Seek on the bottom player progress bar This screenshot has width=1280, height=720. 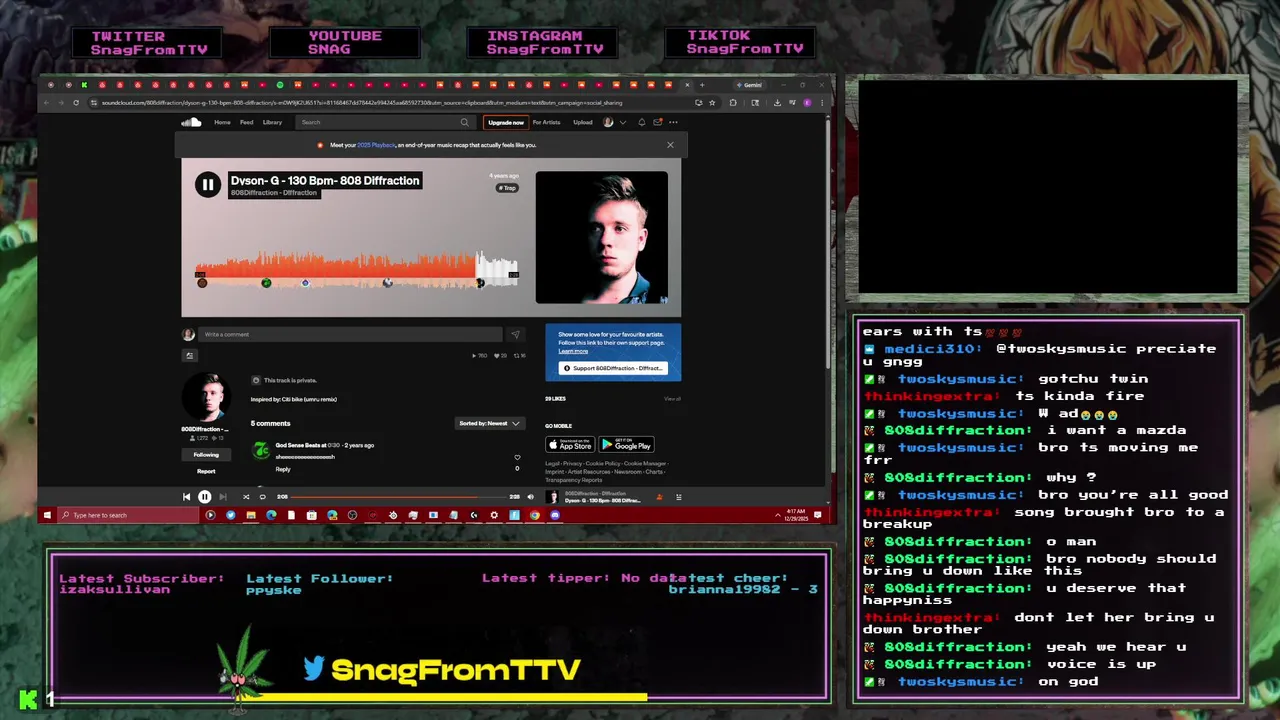coord(398,496)
